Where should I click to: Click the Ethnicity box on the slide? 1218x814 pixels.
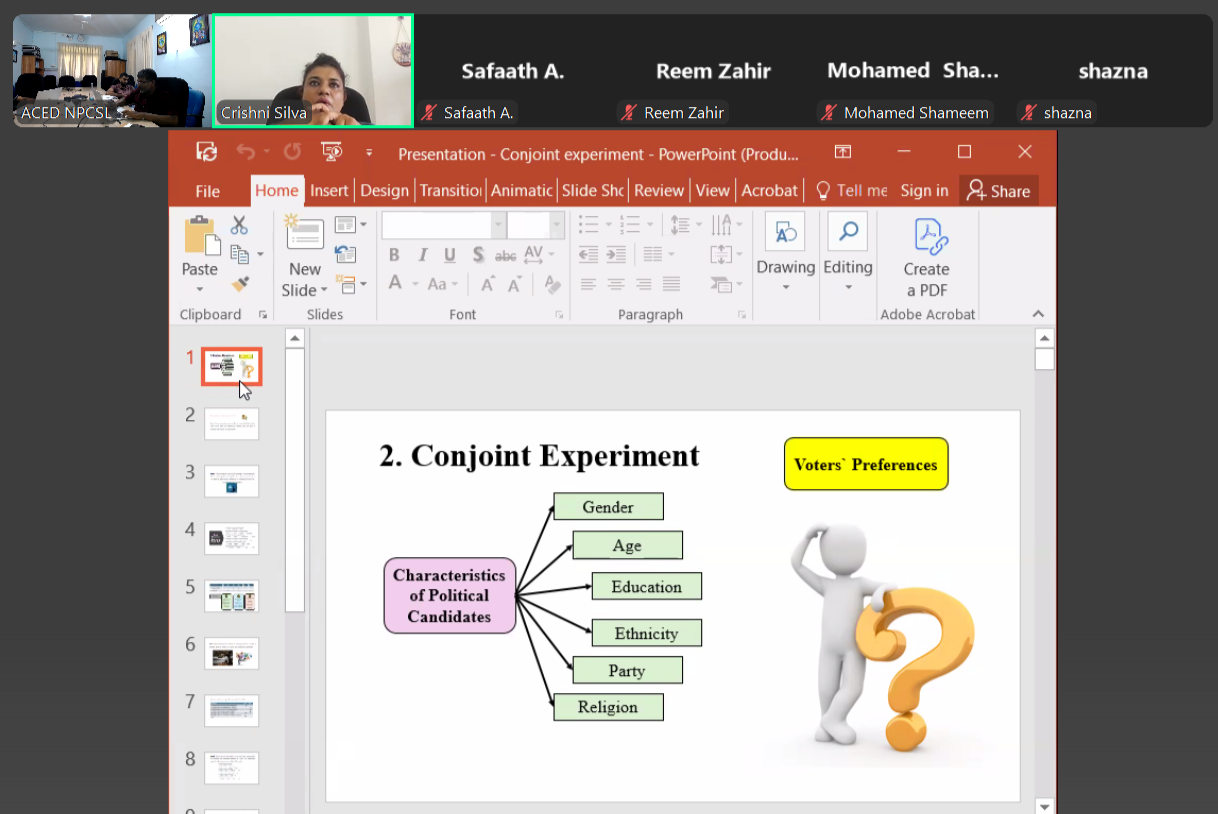tap(646, 633)
